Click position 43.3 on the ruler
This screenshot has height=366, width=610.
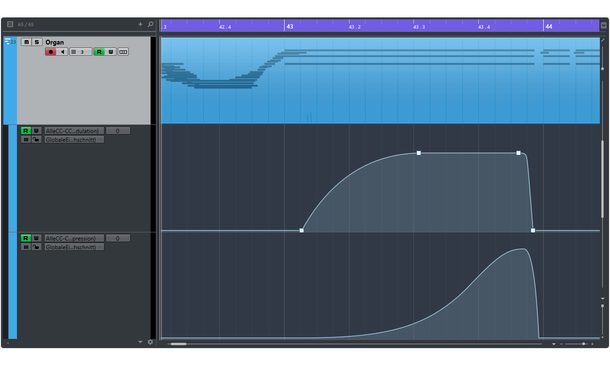click(x=419, y=27)
